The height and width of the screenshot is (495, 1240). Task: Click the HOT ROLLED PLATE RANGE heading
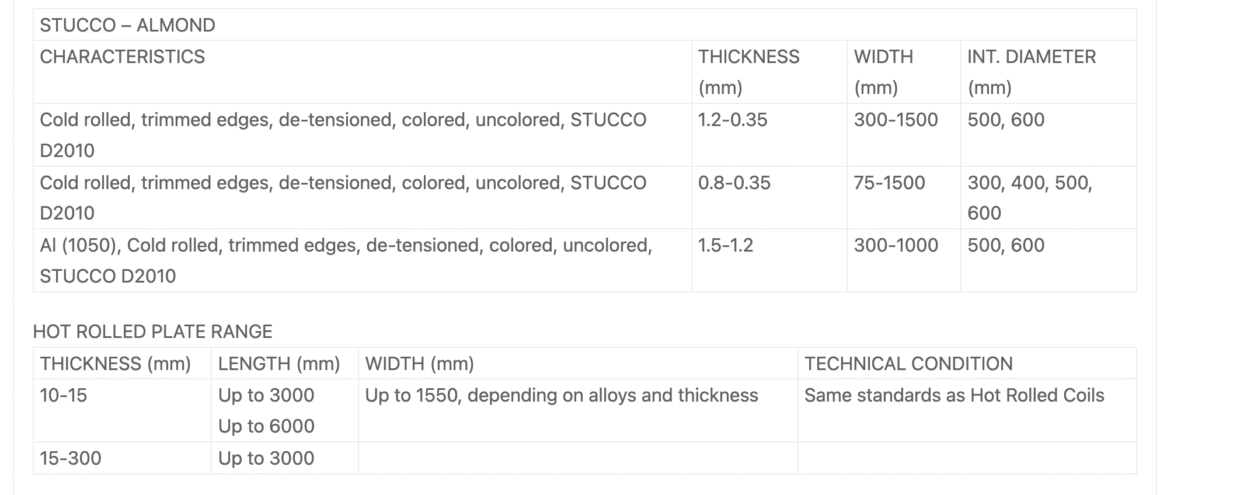pos(152,331)
